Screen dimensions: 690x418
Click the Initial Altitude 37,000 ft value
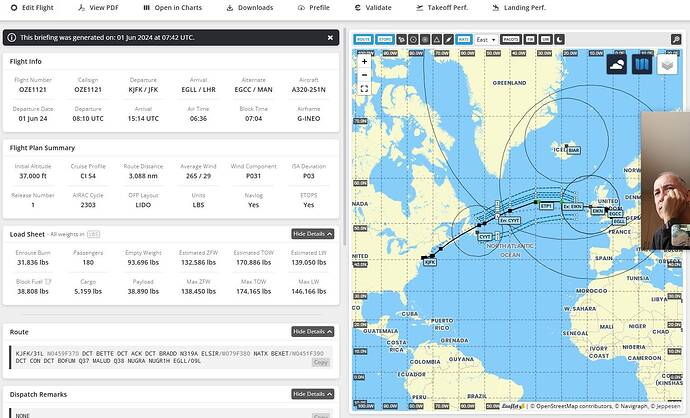coord(33,176)
